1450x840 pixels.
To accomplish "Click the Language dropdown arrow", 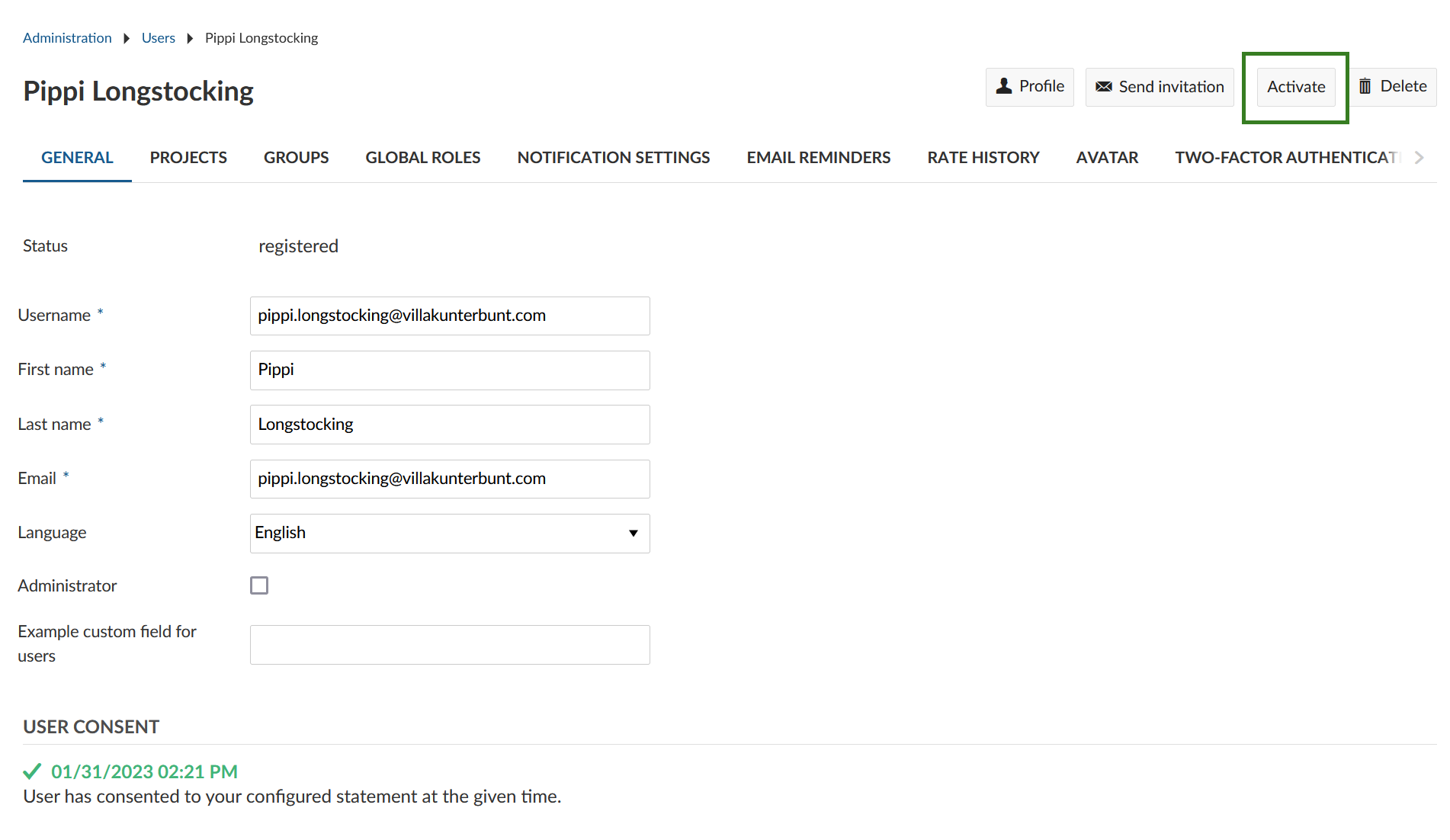I will coord(633,534).
